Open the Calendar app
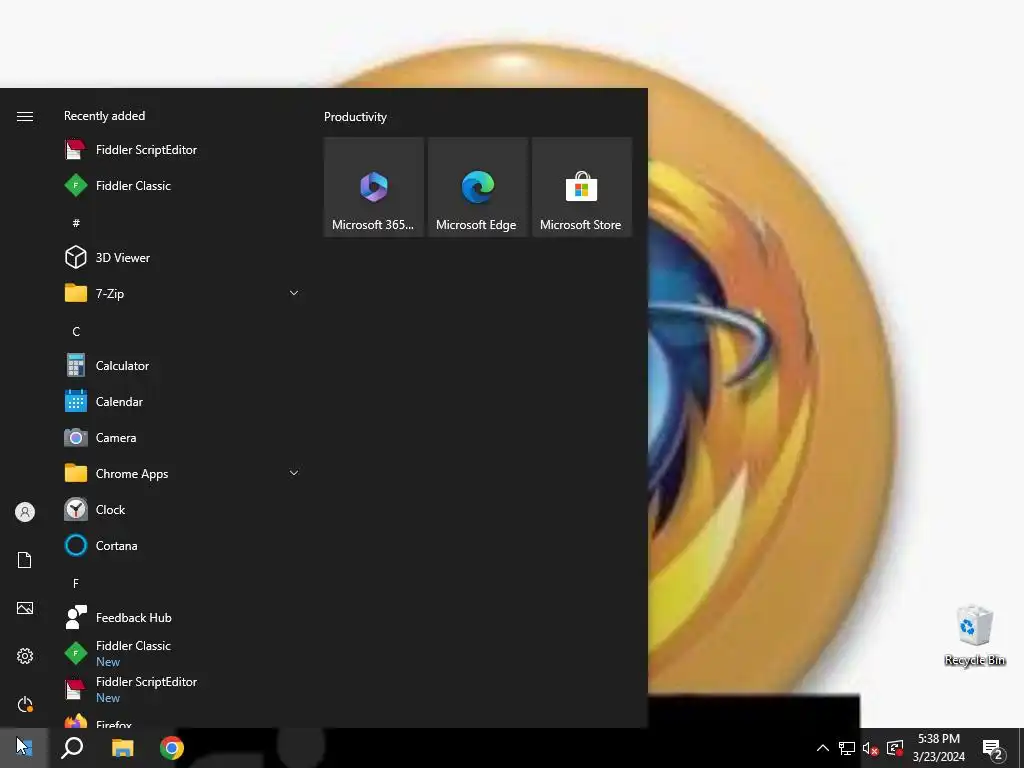 click(183, 402)
